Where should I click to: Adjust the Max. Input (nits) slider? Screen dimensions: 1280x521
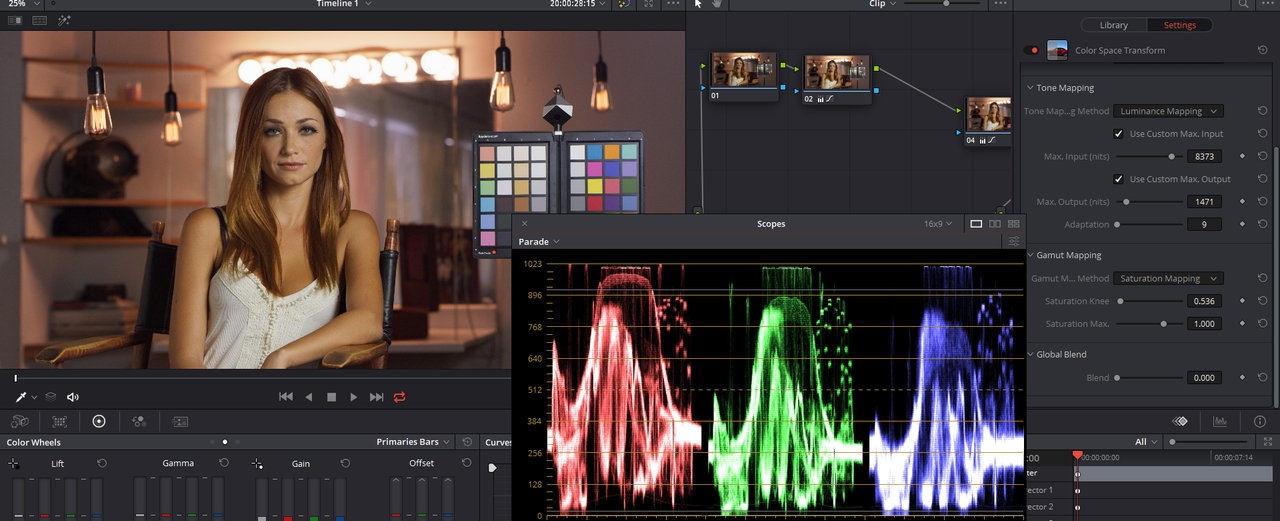tap(1148, 157)
